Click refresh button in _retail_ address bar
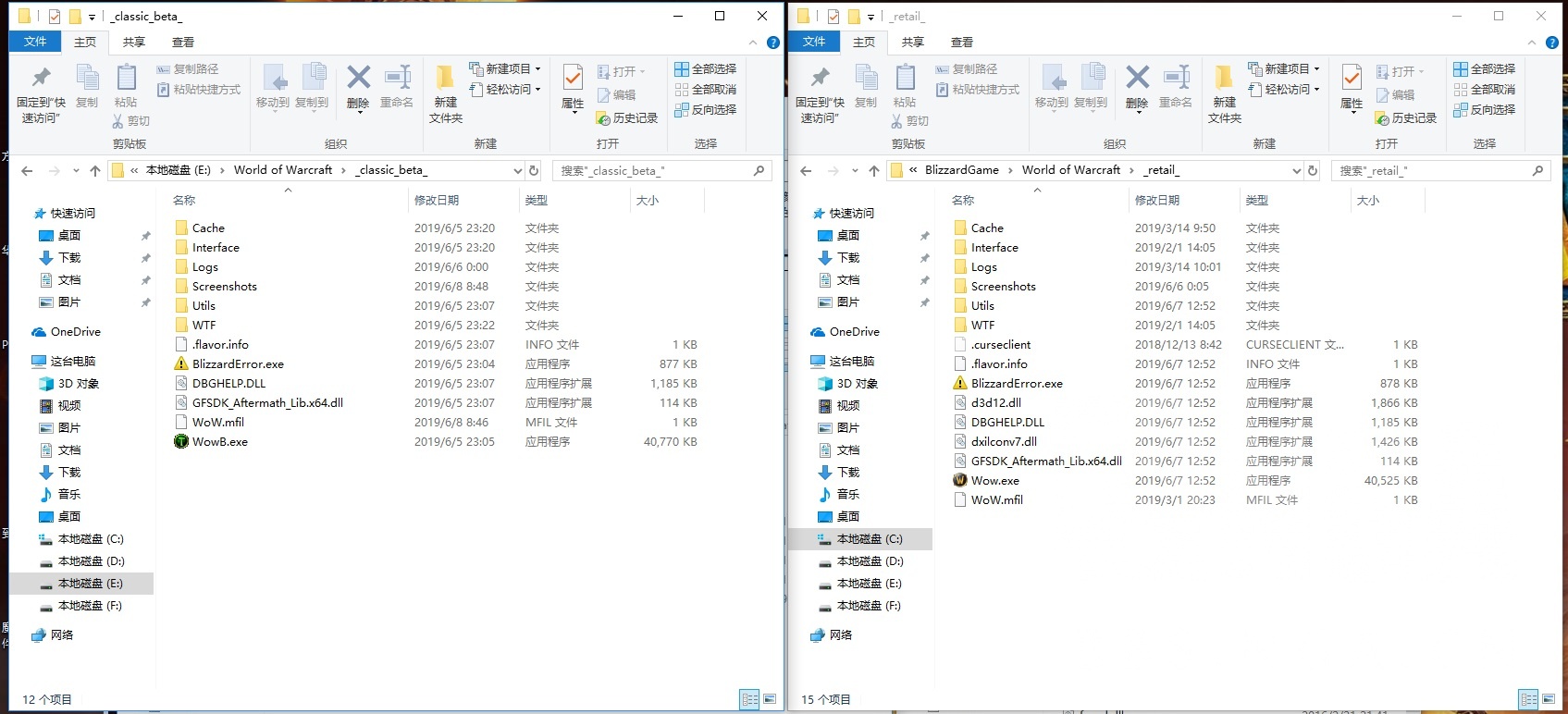Screen dimensions: 1568x714 1313,170
